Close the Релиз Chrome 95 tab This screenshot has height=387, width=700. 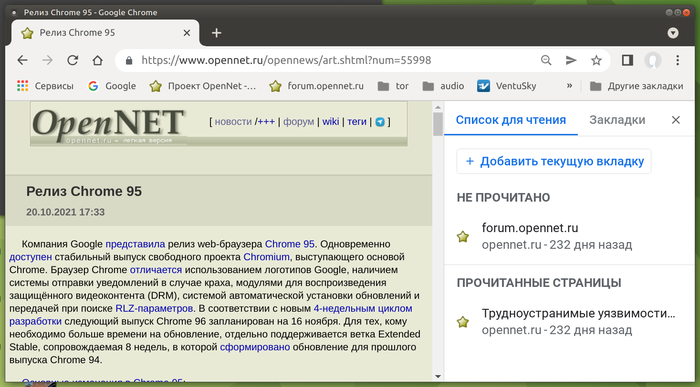[x=187, y=33]
